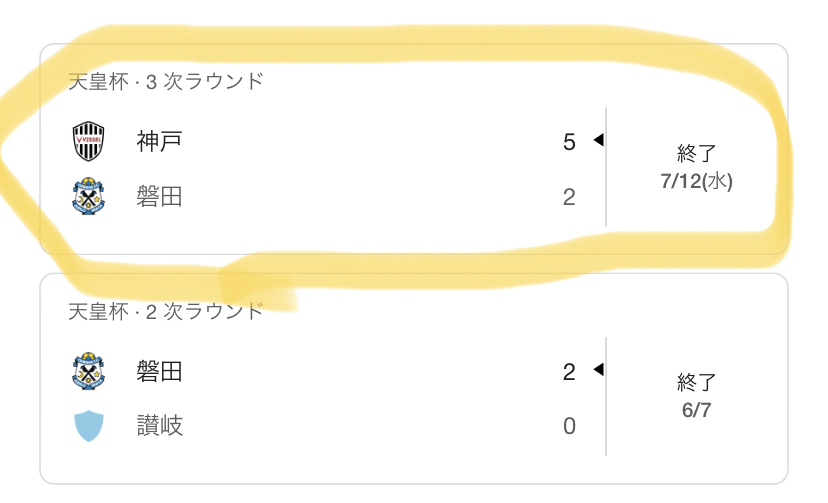The height and width of the screenshot is (503, 828).
Task: Click the winner arrow beside 磐田 score 2
Action: (598, 369)
